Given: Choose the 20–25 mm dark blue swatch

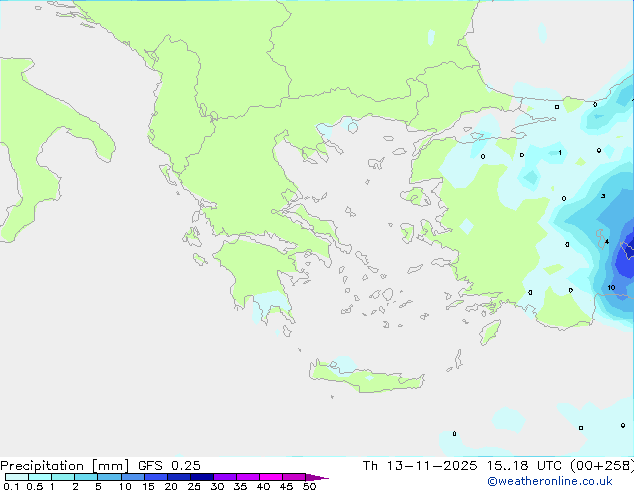Looking at the screenshot, I should pyautogui.click(x=179, y=477).
